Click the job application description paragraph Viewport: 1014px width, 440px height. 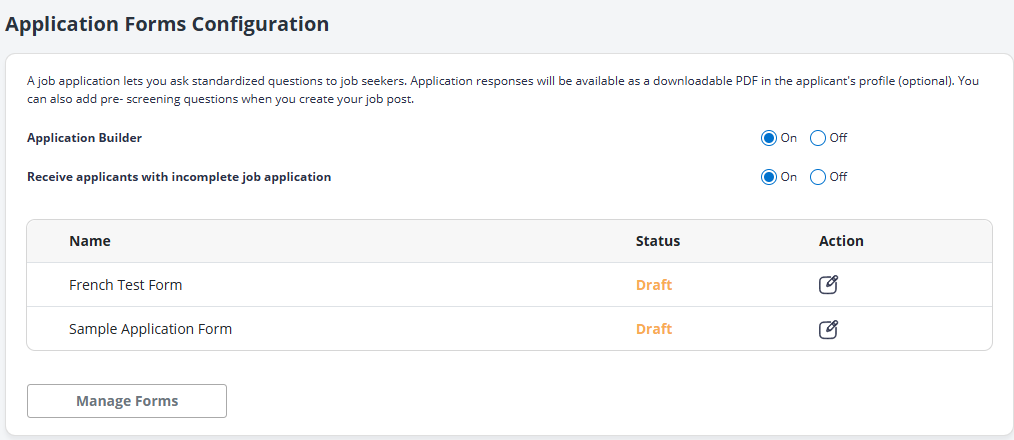[500, 90]
